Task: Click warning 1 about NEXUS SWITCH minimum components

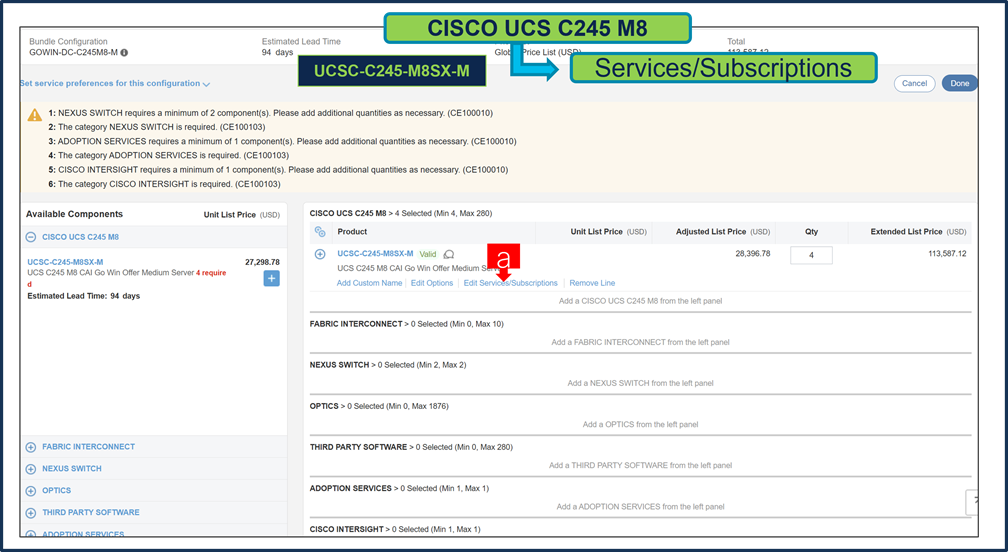Action: 271,113
